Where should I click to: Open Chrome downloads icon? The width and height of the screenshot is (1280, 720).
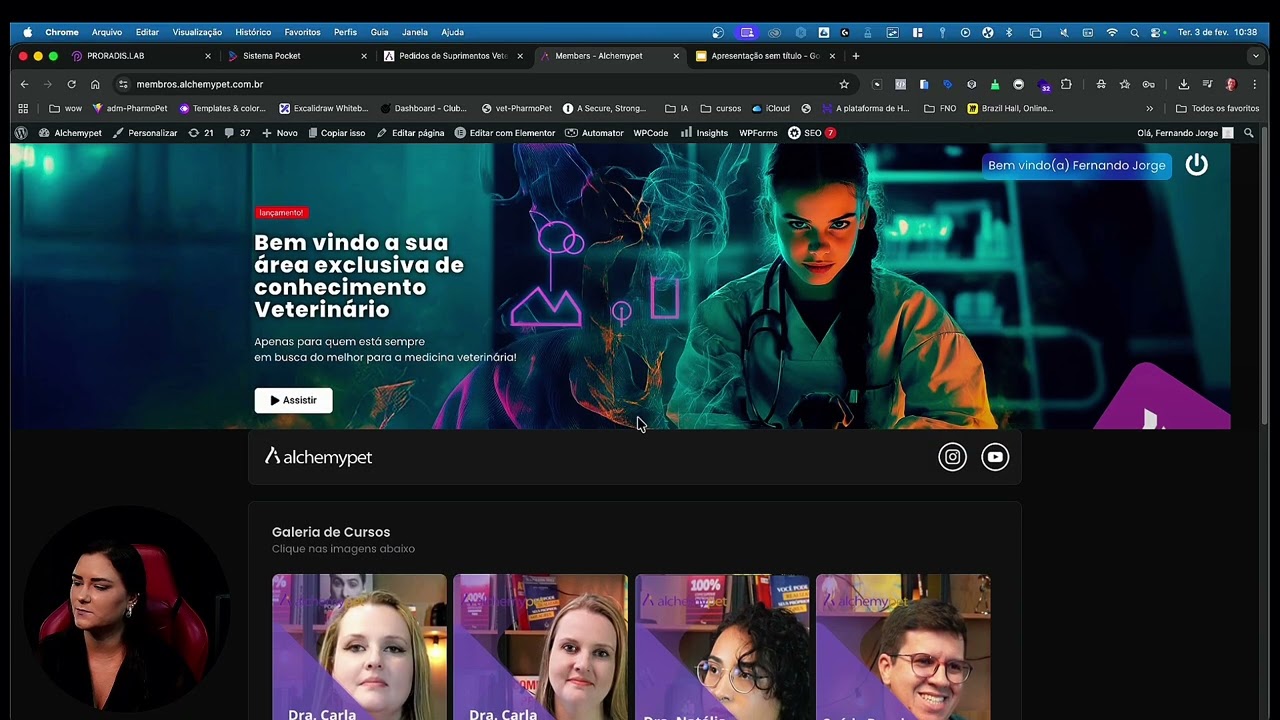(1183, 84)
